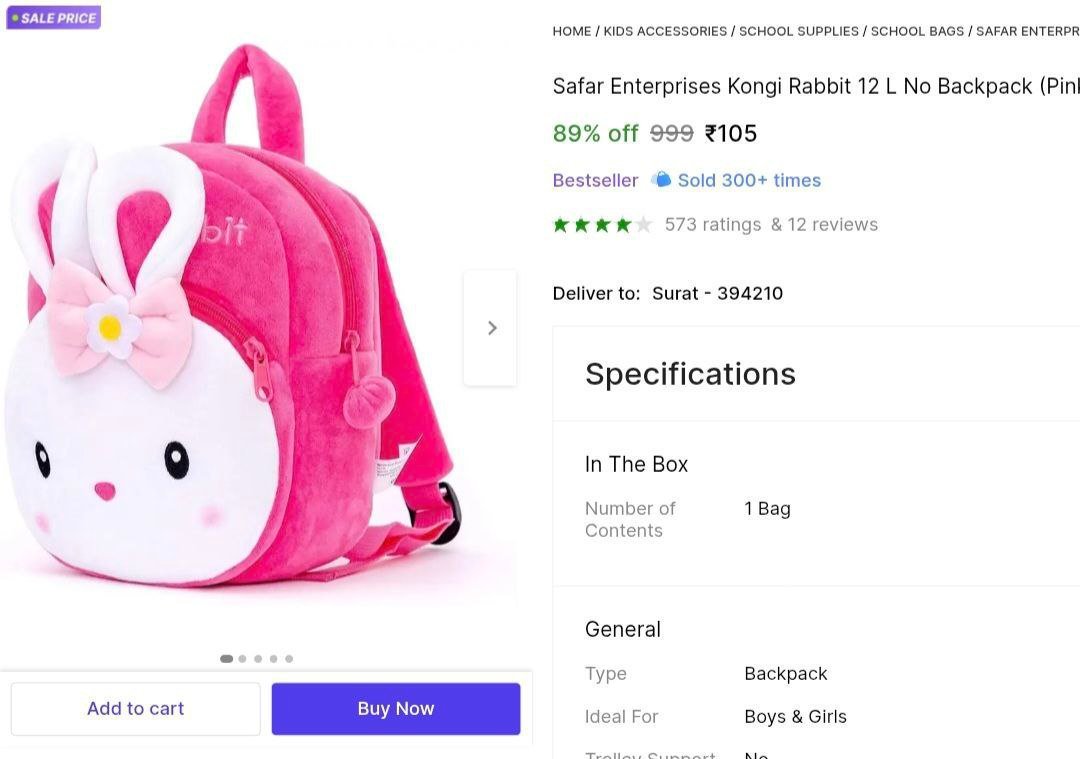Click the next image arrow on carousel
The height and width of the screenshot is (759, 1080).
pos(491,328)
